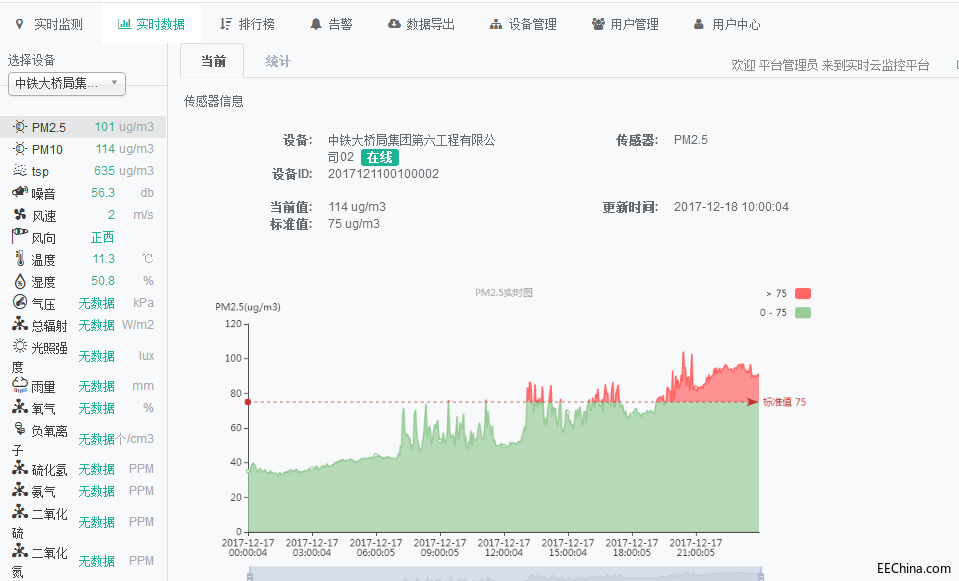Toggle the green '0 - 75' legend series
Screen dimensions: 959x581
point(803,313)
